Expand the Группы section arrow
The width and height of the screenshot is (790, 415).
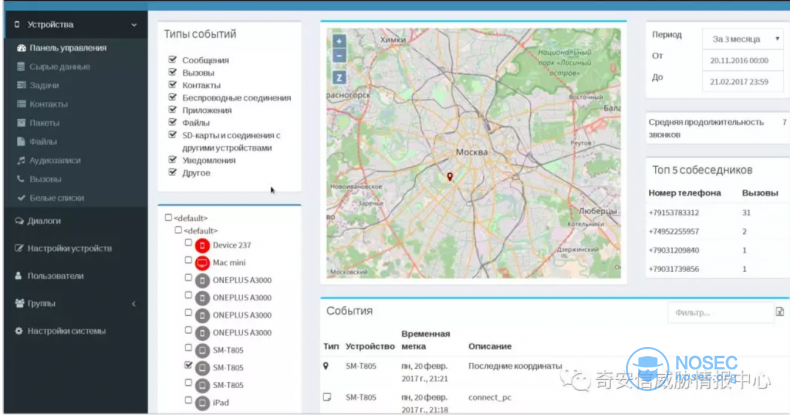134,304
